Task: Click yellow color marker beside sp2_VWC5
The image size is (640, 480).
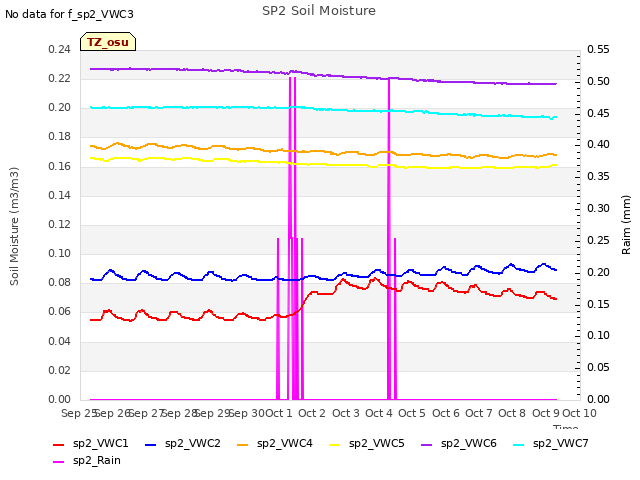Action: pos(334,445)
